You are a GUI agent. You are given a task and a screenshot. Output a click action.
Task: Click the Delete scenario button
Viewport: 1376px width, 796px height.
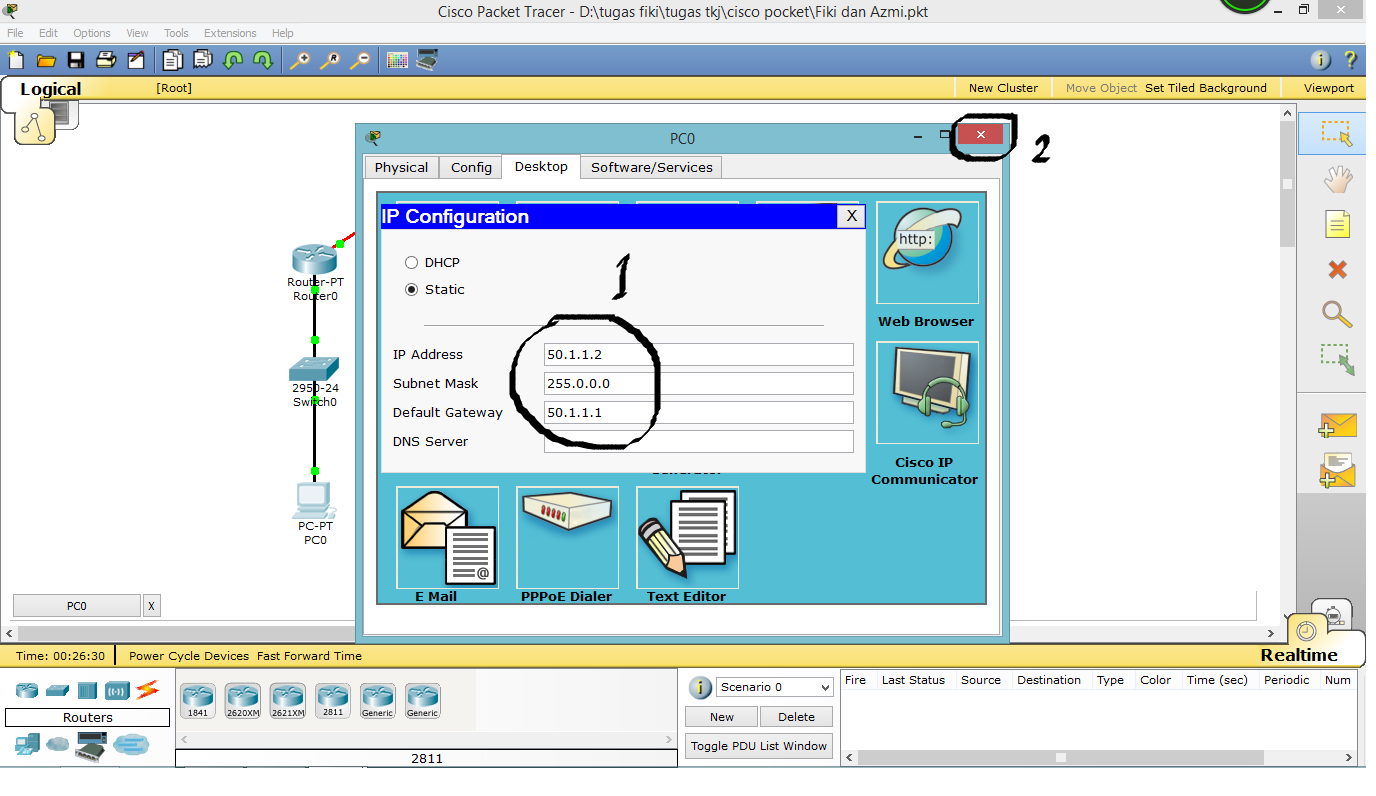click(796, 717)
